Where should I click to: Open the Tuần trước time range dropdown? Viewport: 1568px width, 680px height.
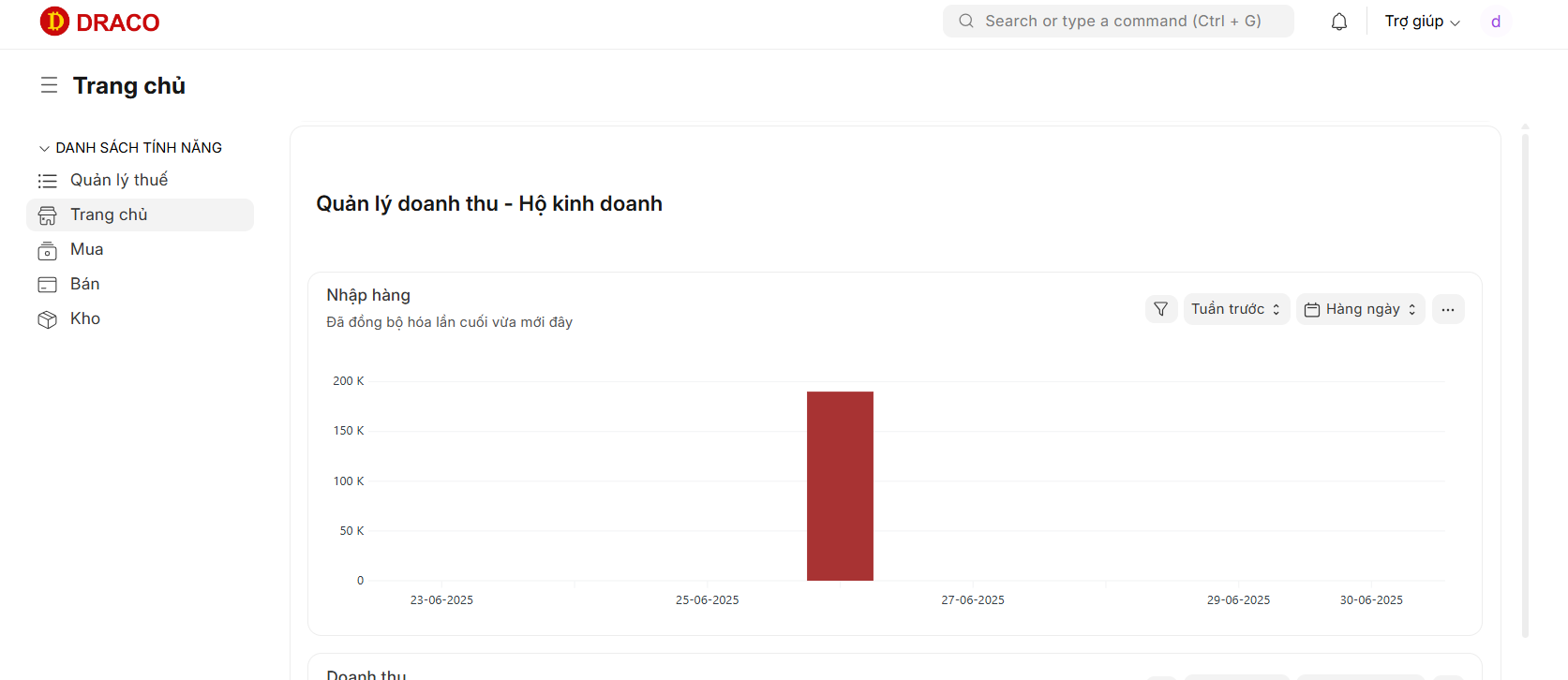pos(1236,309)
